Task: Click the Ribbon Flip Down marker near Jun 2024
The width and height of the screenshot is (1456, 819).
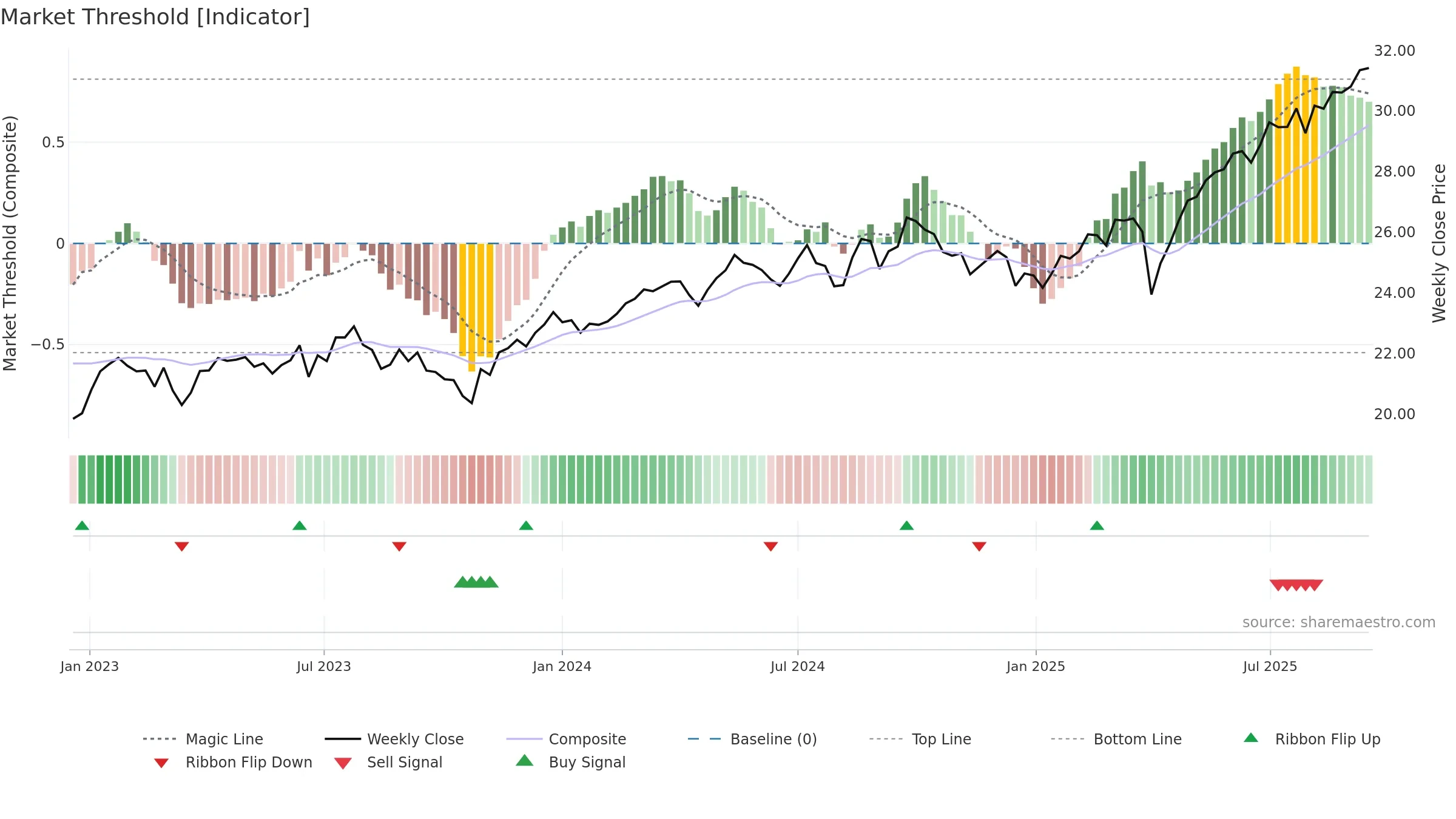Action: pos(770,547)
